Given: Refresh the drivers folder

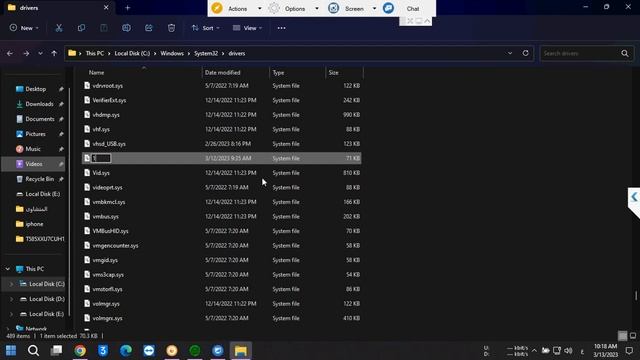Looking at the screenshot, I should [525, 53].
